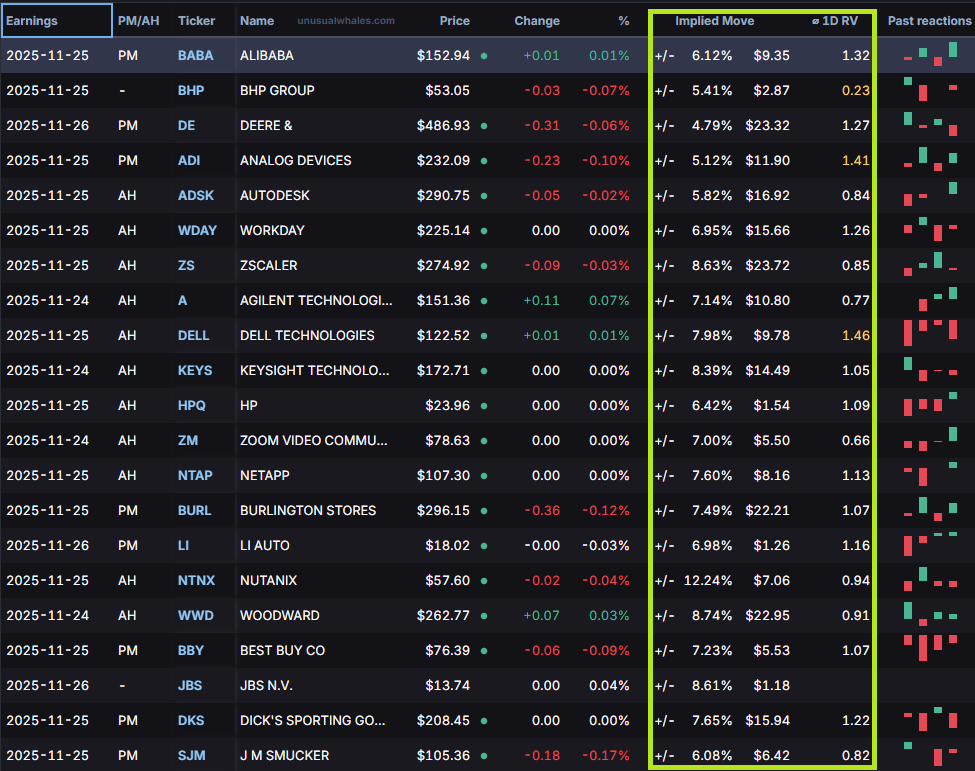
Task: Select the ANALOG DEVICES company name
Action: pos(295,160)
